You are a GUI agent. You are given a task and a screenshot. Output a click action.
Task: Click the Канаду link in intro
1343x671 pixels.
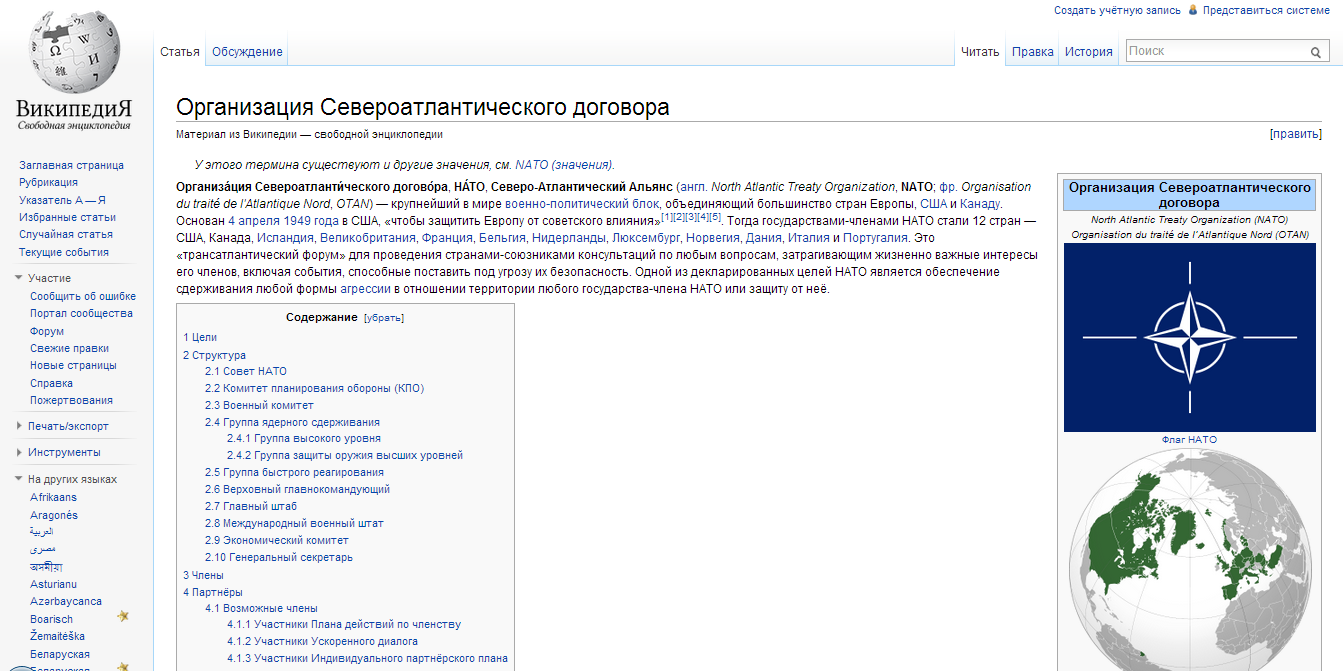(x=981, y=203)
